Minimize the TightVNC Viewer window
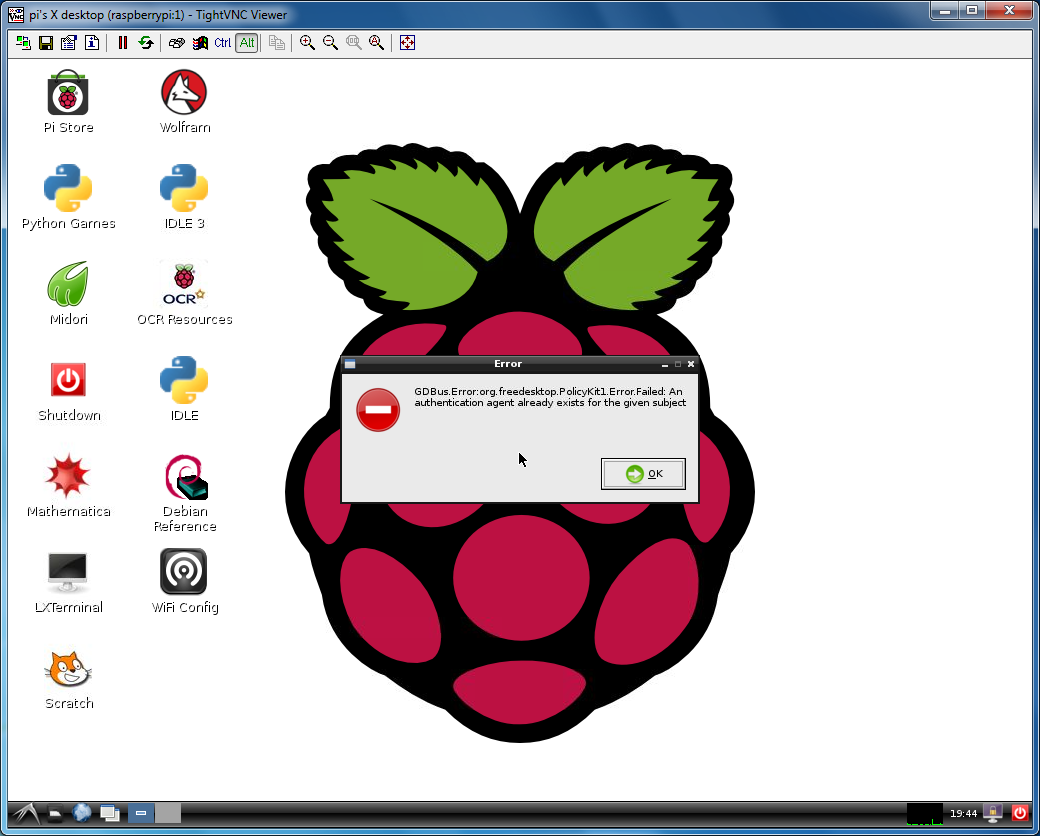The width and height of the screenshot is (1040, 836). 944,11
